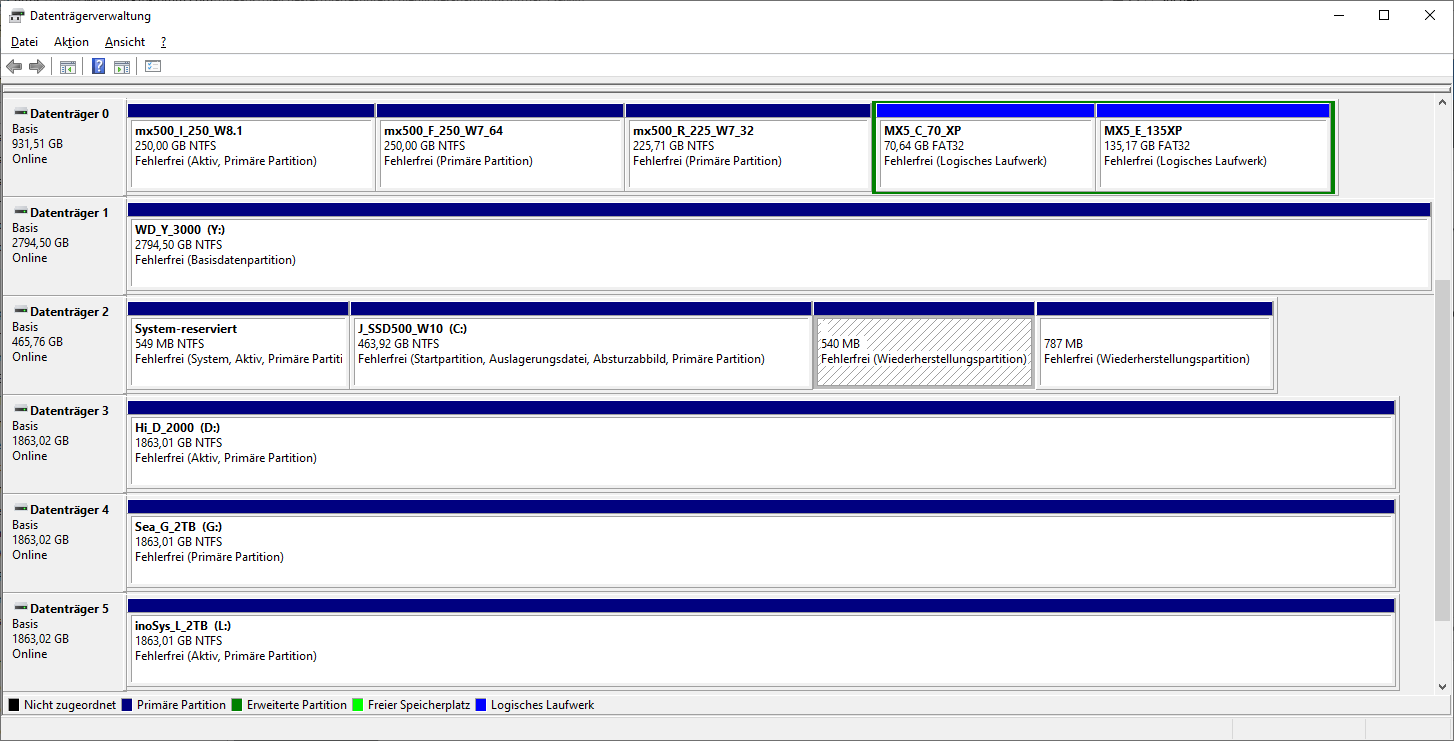Screen dimensions: 1454x741
Task: Click the Datenträger 1 disk icon
Action: 20,212
